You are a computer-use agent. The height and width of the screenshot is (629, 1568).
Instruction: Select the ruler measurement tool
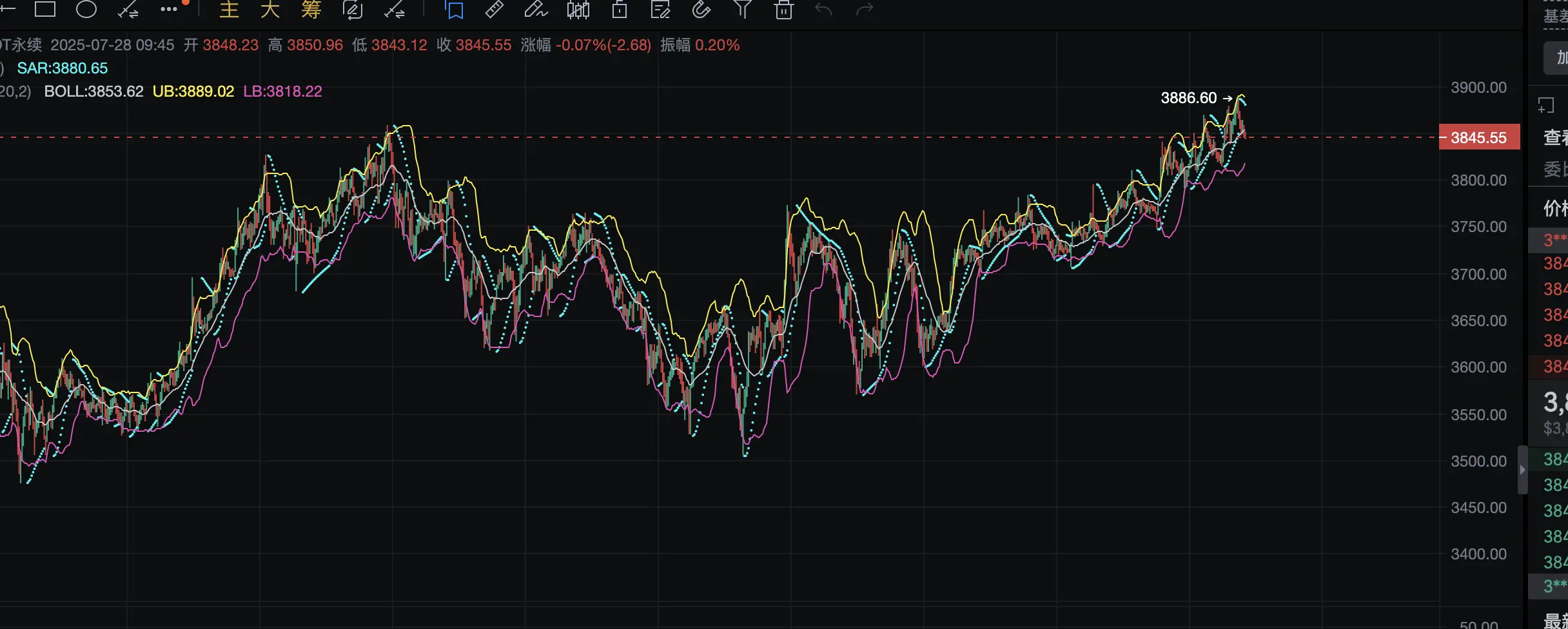pyautogui.click(x=495, y=10)
